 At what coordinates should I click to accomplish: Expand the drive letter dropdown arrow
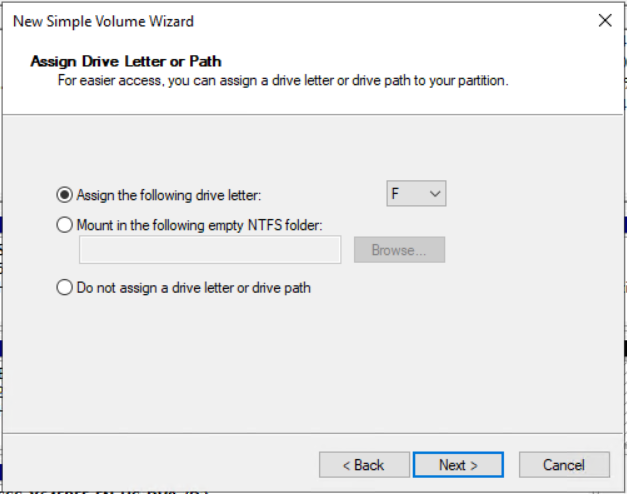pos(434,195)
